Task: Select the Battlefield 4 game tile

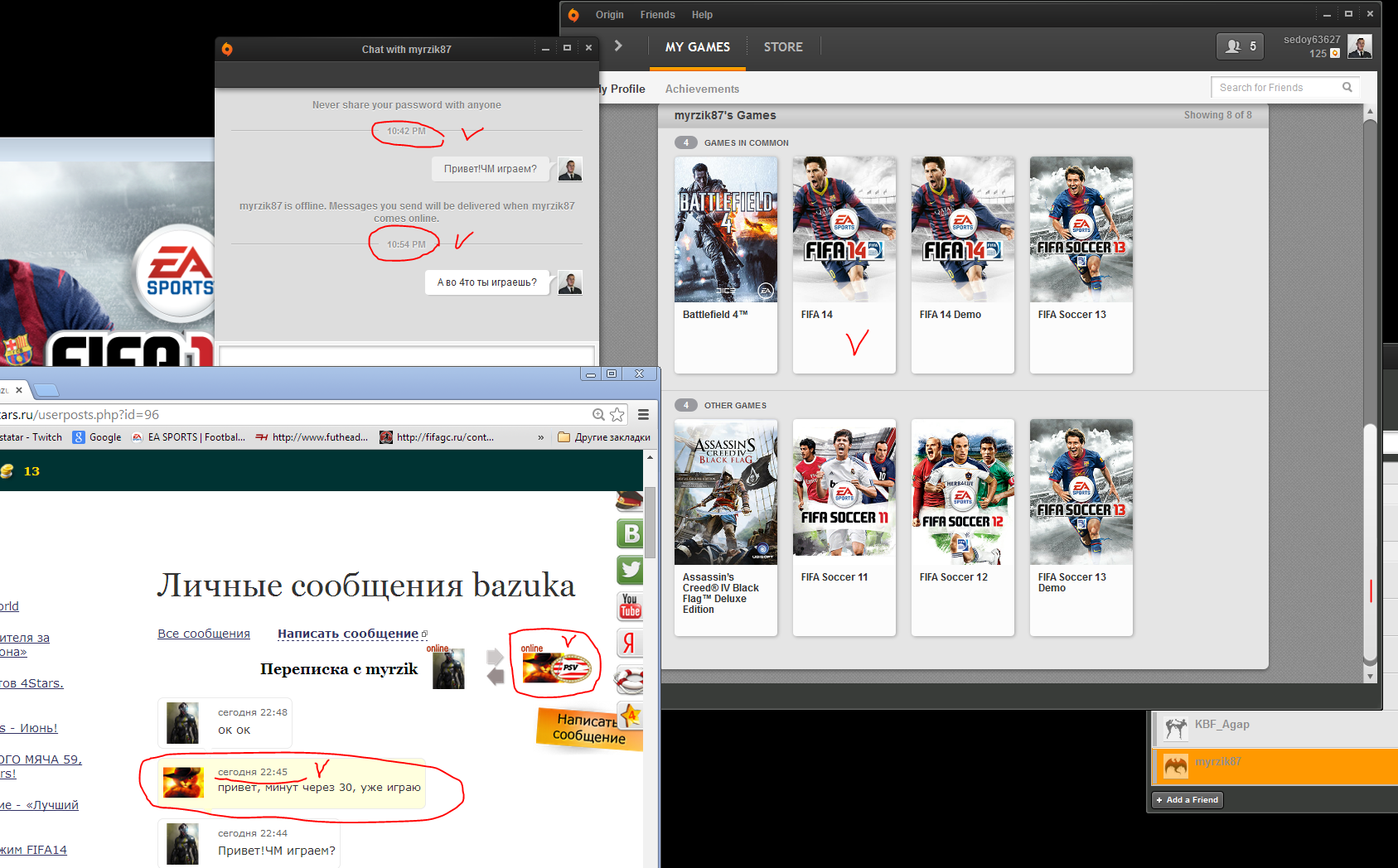Action: [x=726, y=265]
